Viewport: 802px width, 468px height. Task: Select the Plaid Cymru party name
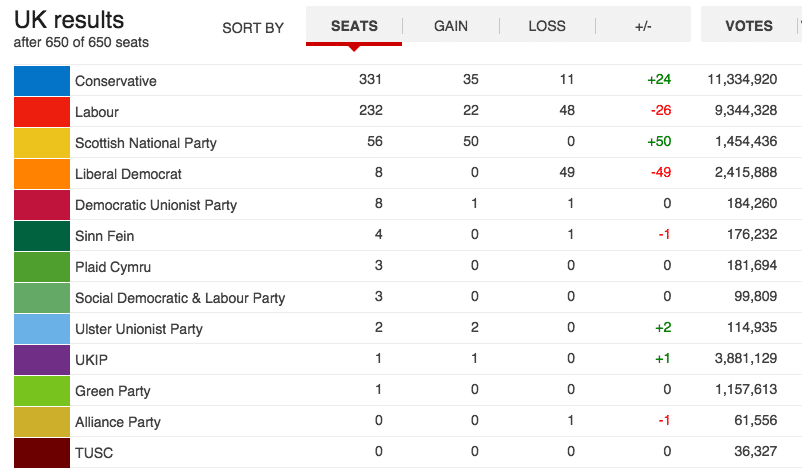(x=113, y=267)
